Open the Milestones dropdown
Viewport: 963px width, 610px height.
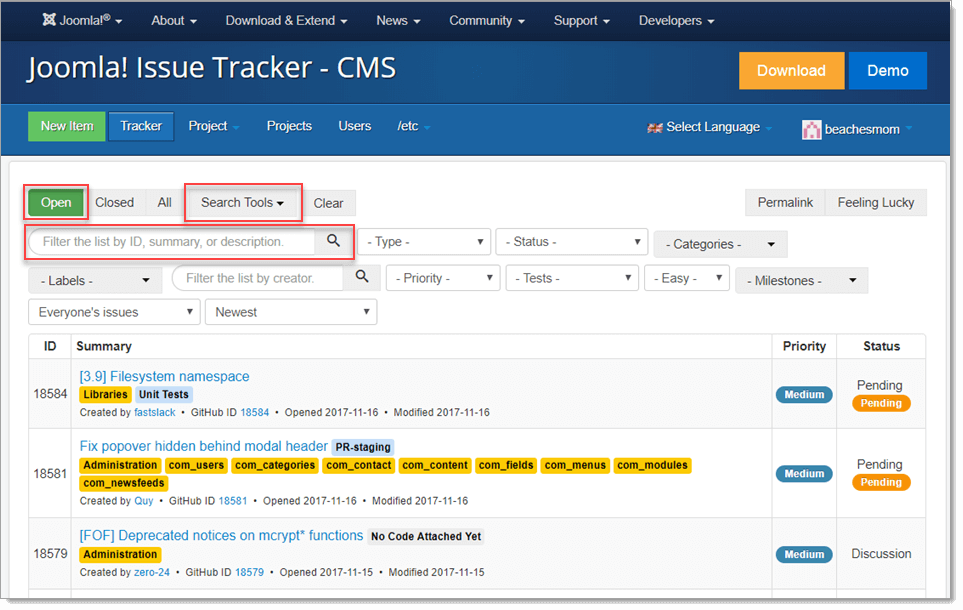coord(801,281)
